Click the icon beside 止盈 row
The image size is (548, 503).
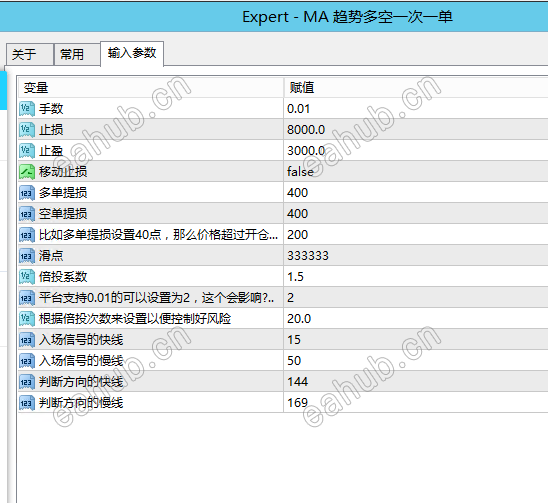pos(27,151)
